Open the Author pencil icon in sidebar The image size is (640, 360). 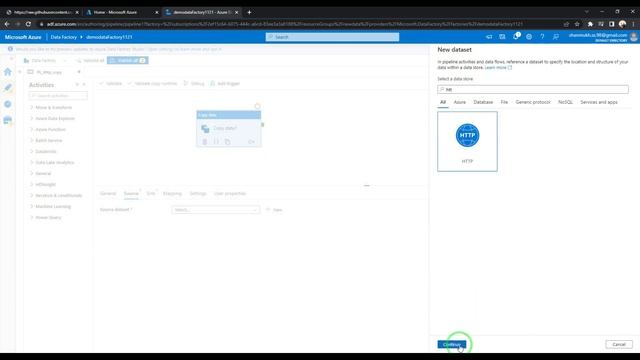pos(8,88)
